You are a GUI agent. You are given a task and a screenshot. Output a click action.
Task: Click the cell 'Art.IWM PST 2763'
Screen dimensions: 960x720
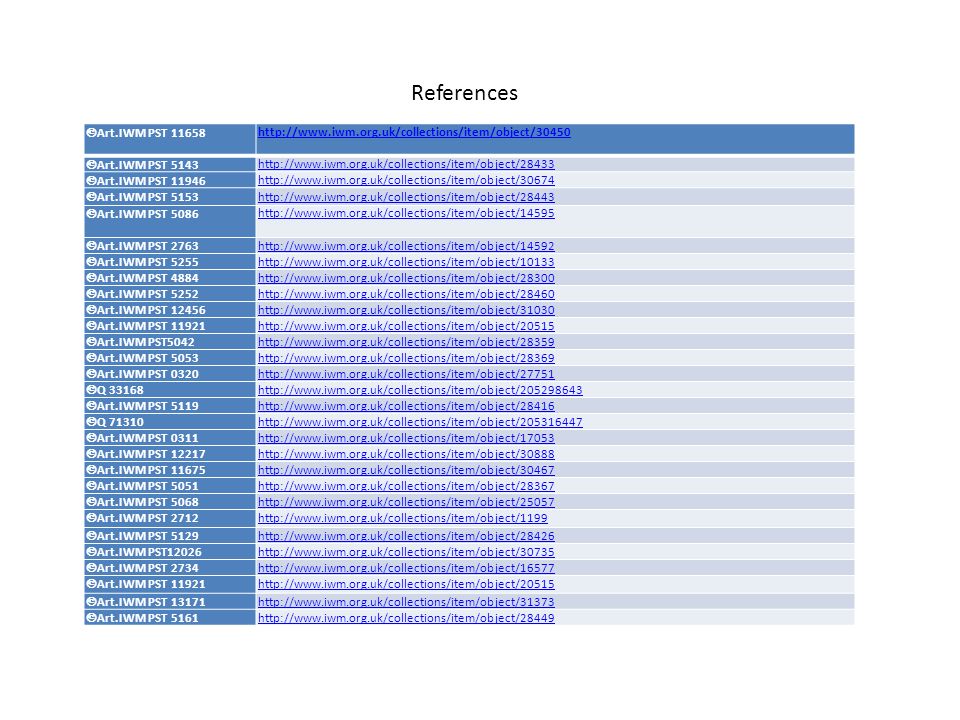(x=170, y=246)
